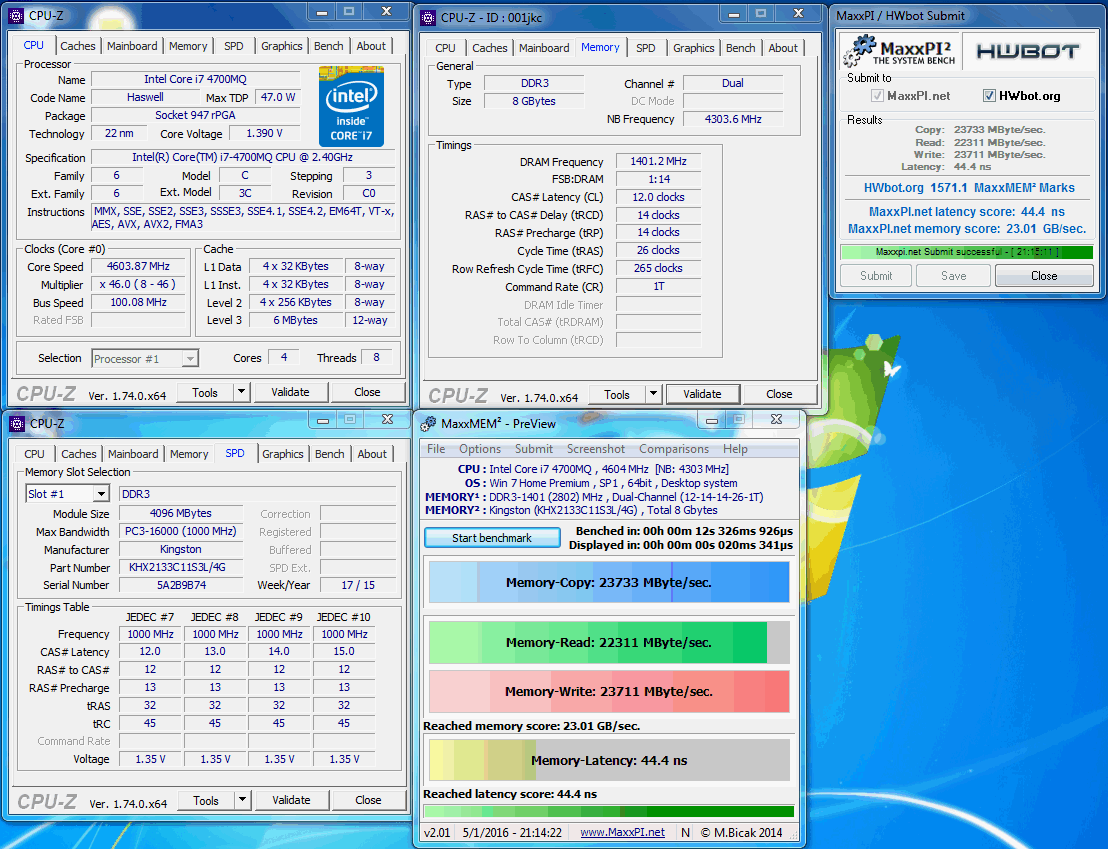Click Close button in CPU-Z ID 001jkc window

[779, 394]
